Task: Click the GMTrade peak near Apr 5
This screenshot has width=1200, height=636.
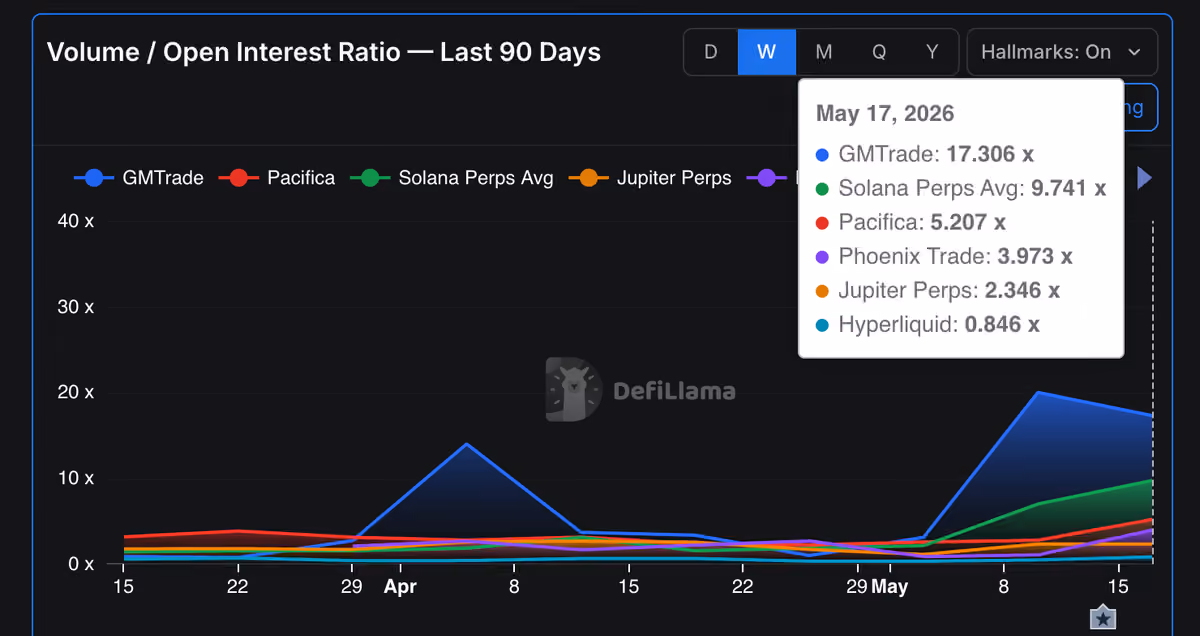Action: pyautogui.click(x=466, y=444)
